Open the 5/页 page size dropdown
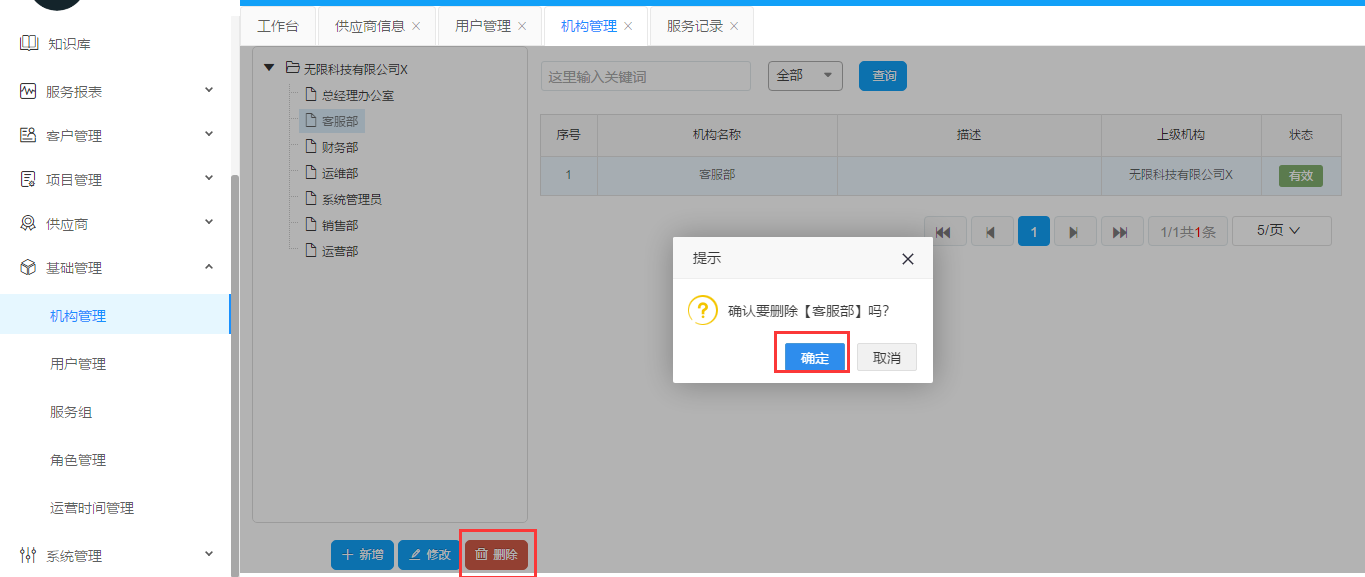1365x577 pixels. coord(1281,231)
